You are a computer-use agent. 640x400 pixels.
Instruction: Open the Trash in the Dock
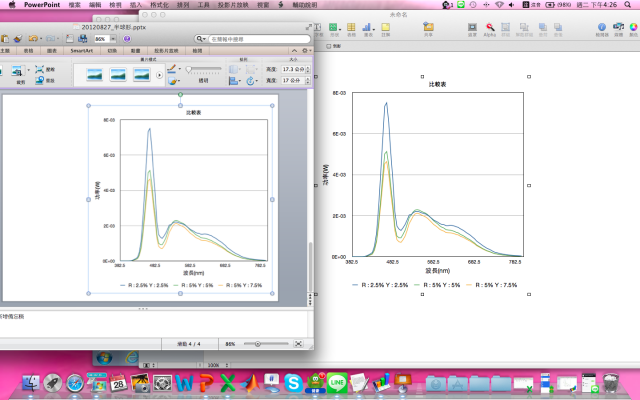pos(611,383)
